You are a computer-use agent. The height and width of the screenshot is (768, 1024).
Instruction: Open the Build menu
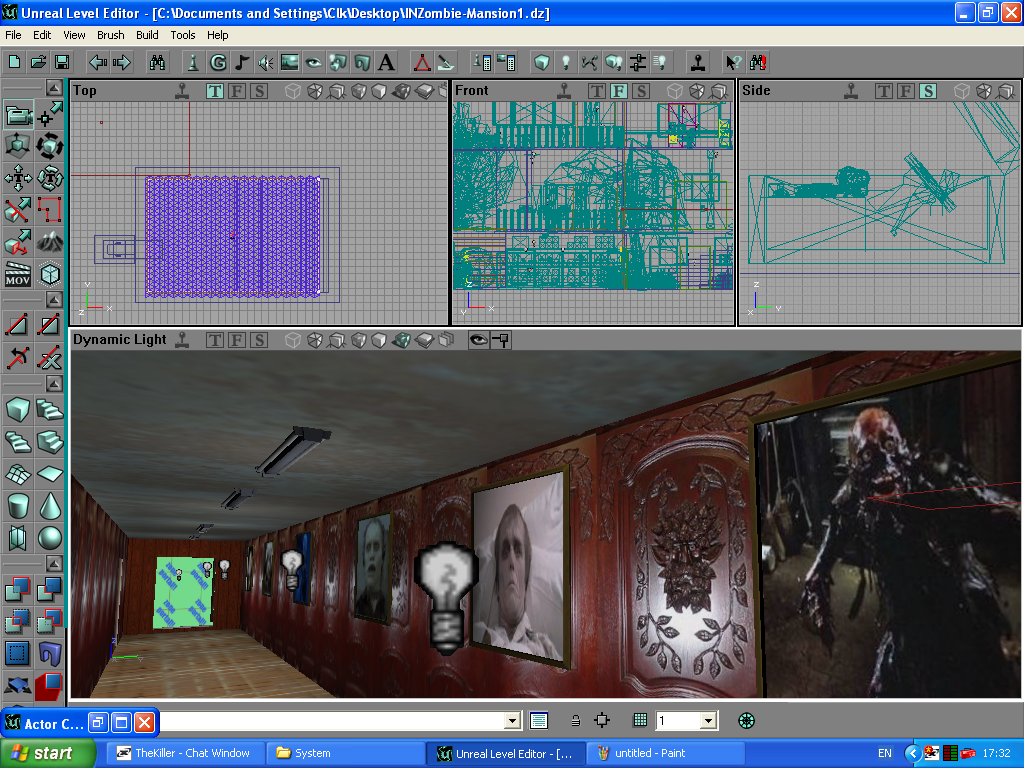[147, 35]
